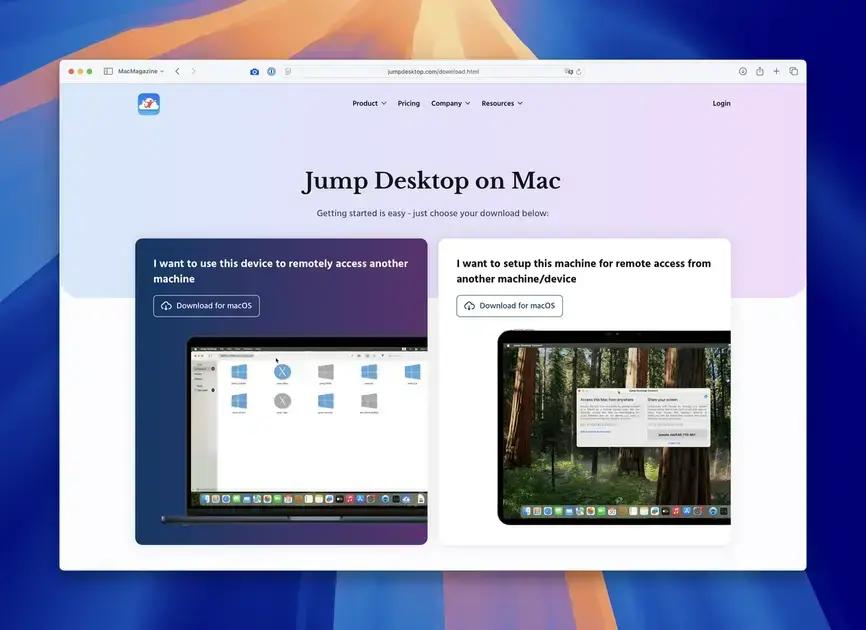Open the 1Password extension icon
Screen dimensions: 866x630
coord(272,71)
